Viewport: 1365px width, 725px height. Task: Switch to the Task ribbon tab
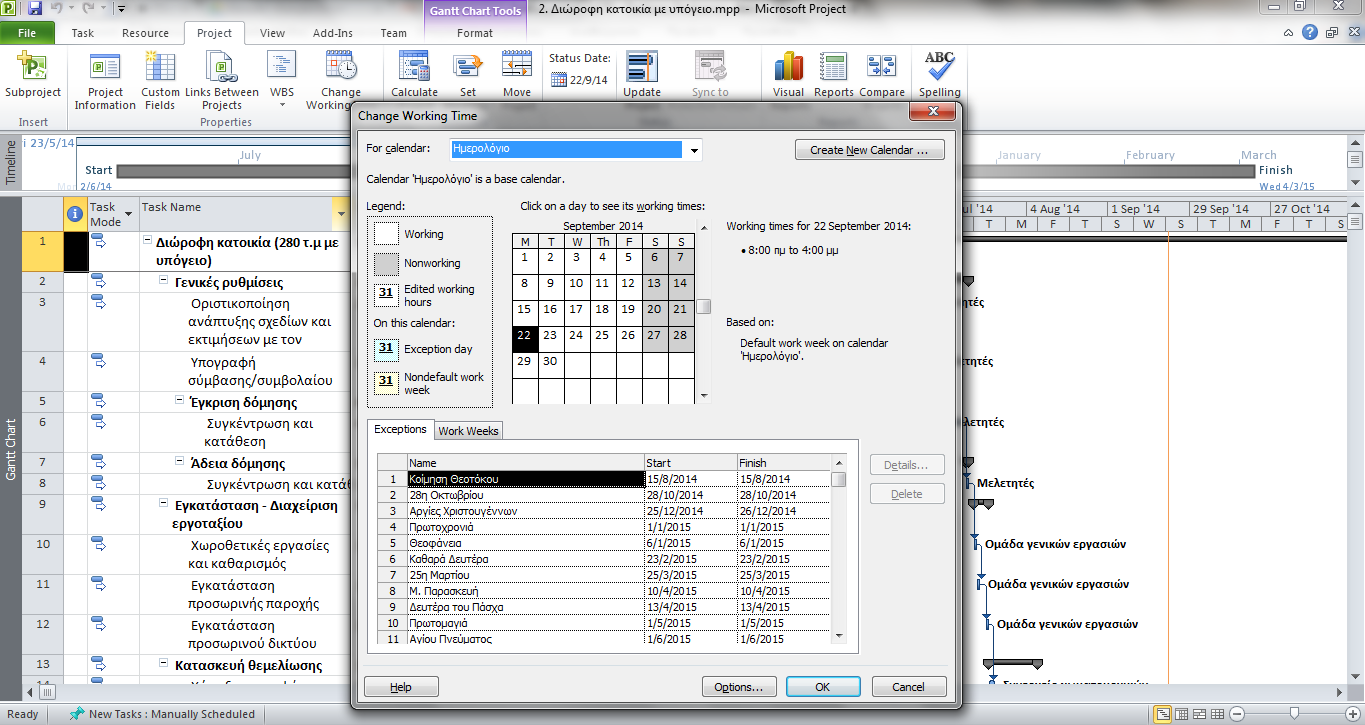83,33
